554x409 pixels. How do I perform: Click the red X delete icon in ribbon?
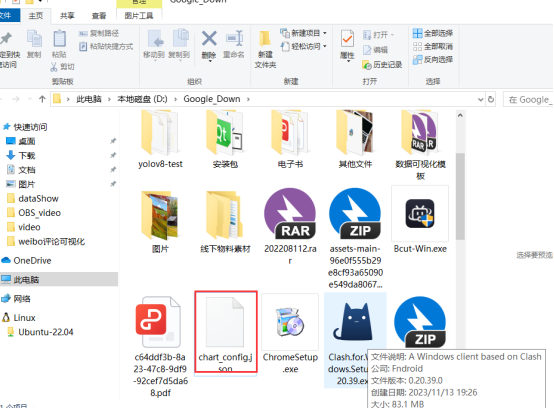tap(209, 38)
